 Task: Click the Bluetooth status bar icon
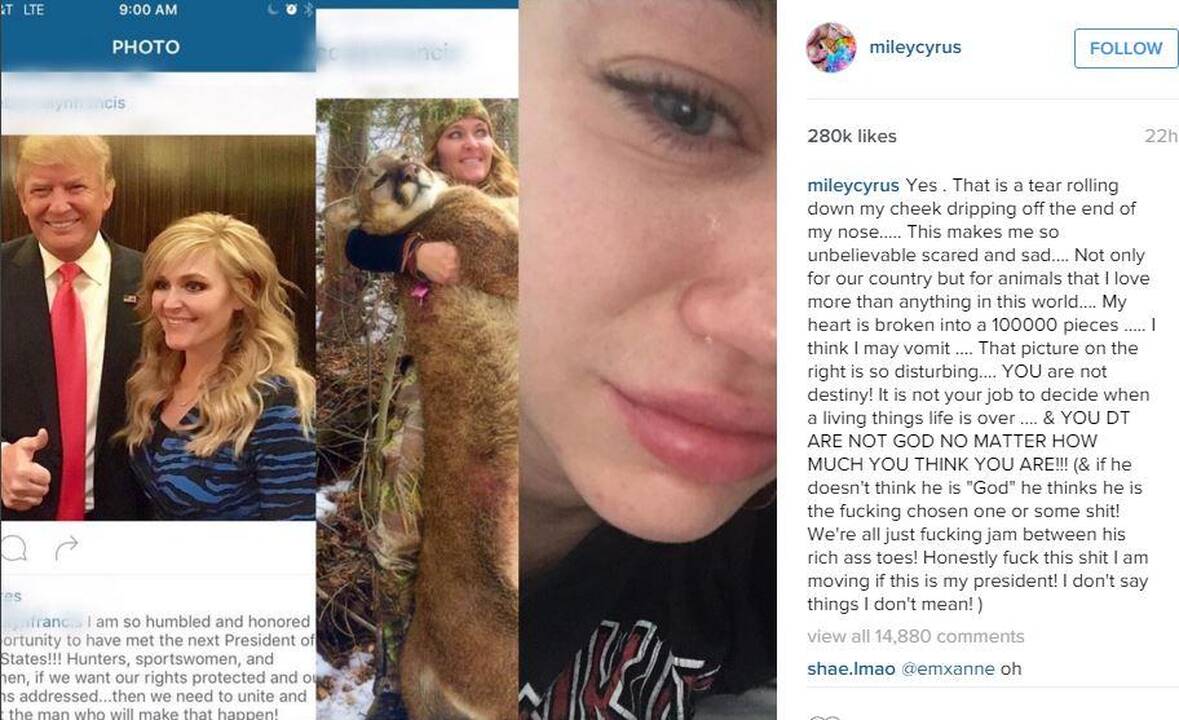pyautogui.click(x=308, y=9)
